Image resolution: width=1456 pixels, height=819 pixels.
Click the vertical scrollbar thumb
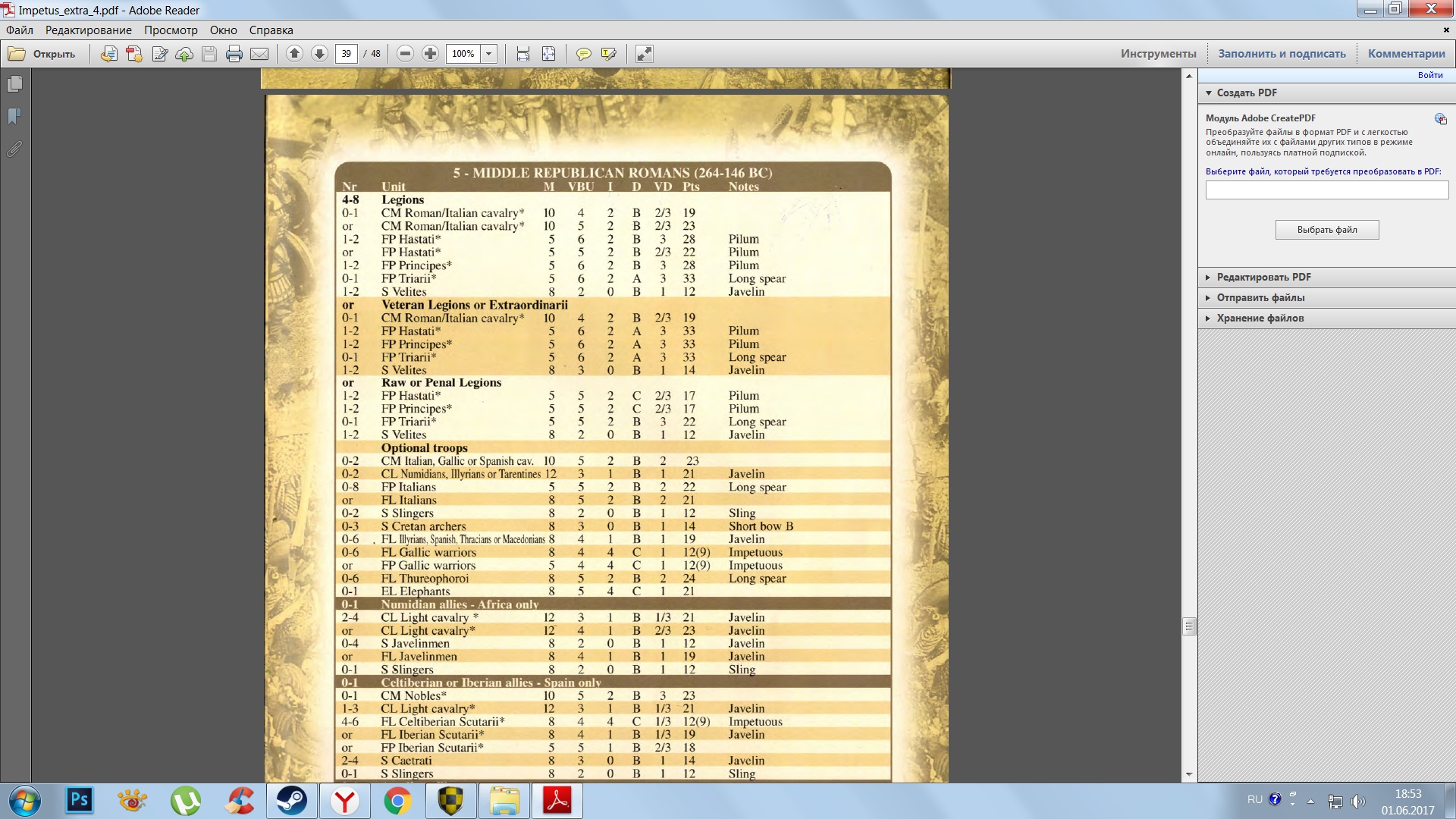[x=1189, y=626]
